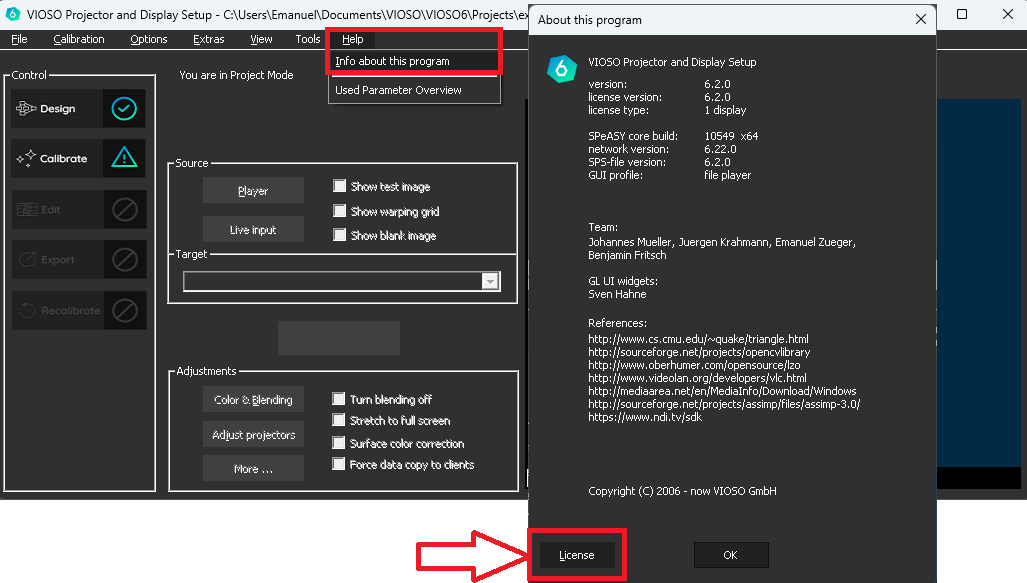Check the Turn blending off option
Viewport: 1027px width, 583px height.
pos(340,399)
